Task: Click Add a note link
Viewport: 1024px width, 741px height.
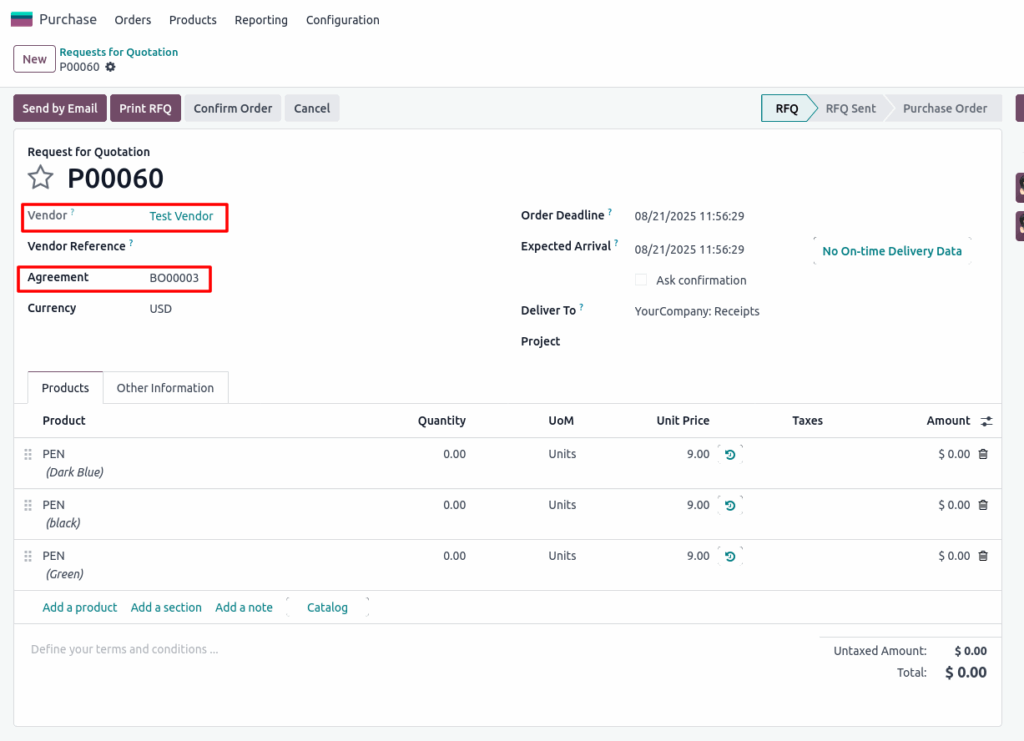Action: [x=244, y=608]
